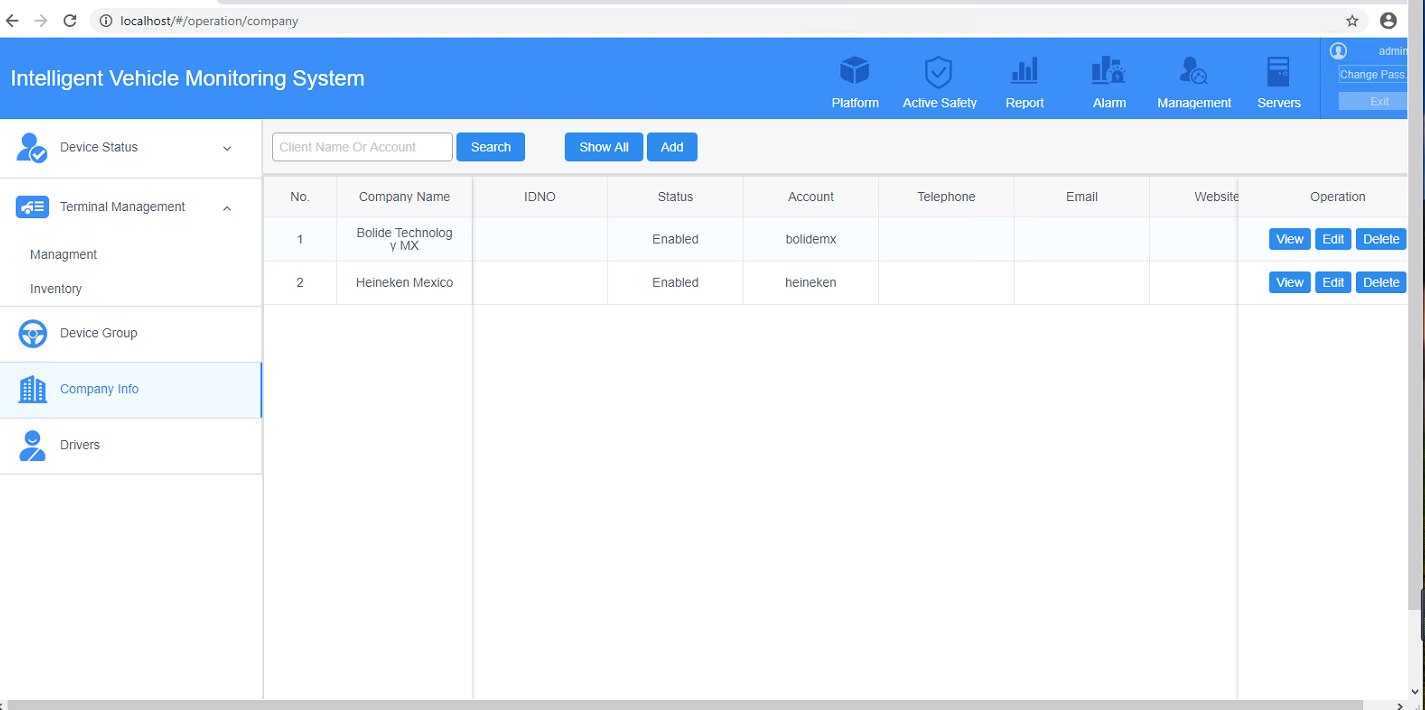Click the Device Group steering wheel icon

[x=33, y=333]
